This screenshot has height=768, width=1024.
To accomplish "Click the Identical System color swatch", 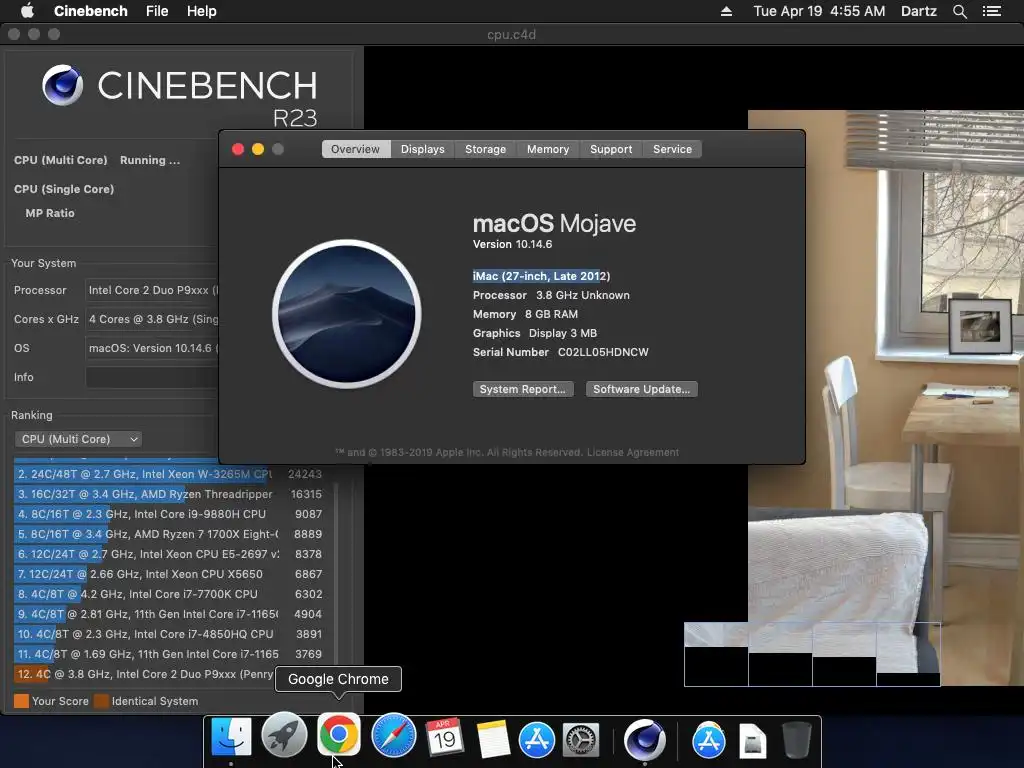I will coord(101,701).
